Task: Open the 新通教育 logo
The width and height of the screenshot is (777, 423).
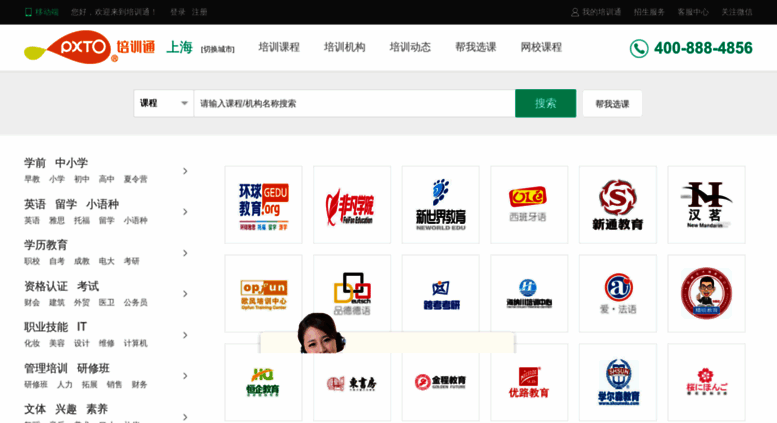Action: [x=618, y=205]
